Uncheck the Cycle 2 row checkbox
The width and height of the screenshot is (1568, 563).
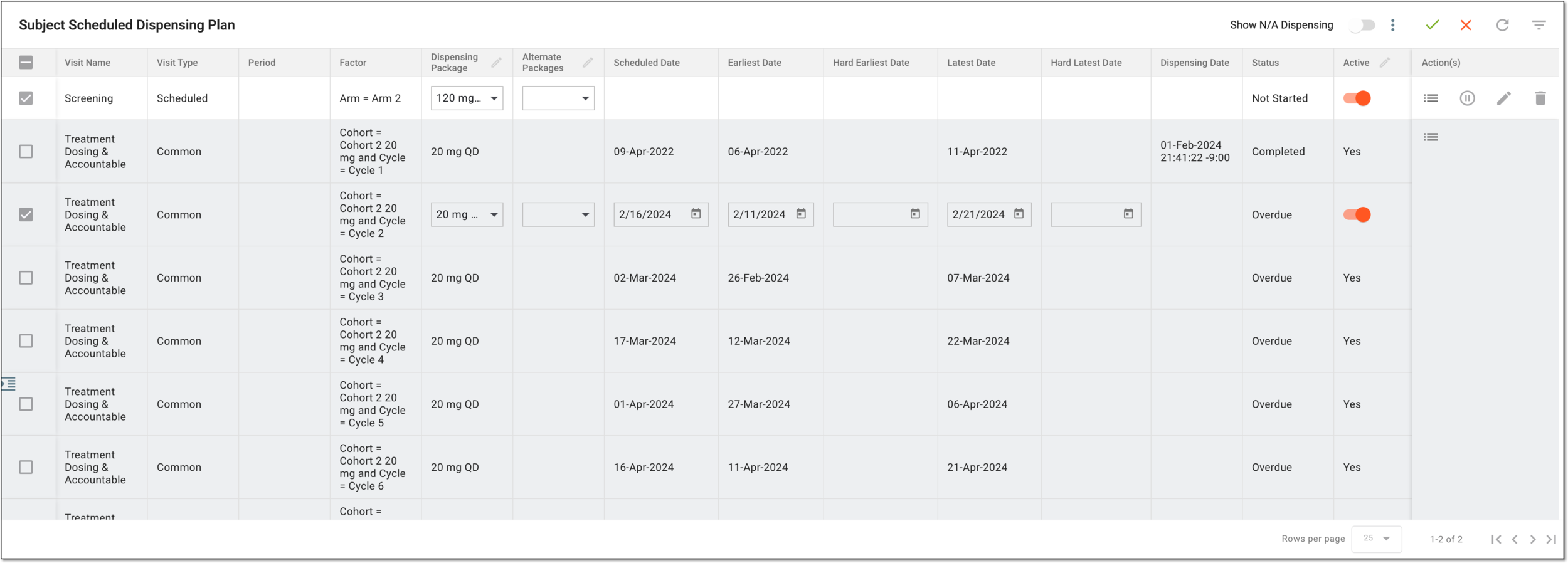click(26, 214)
